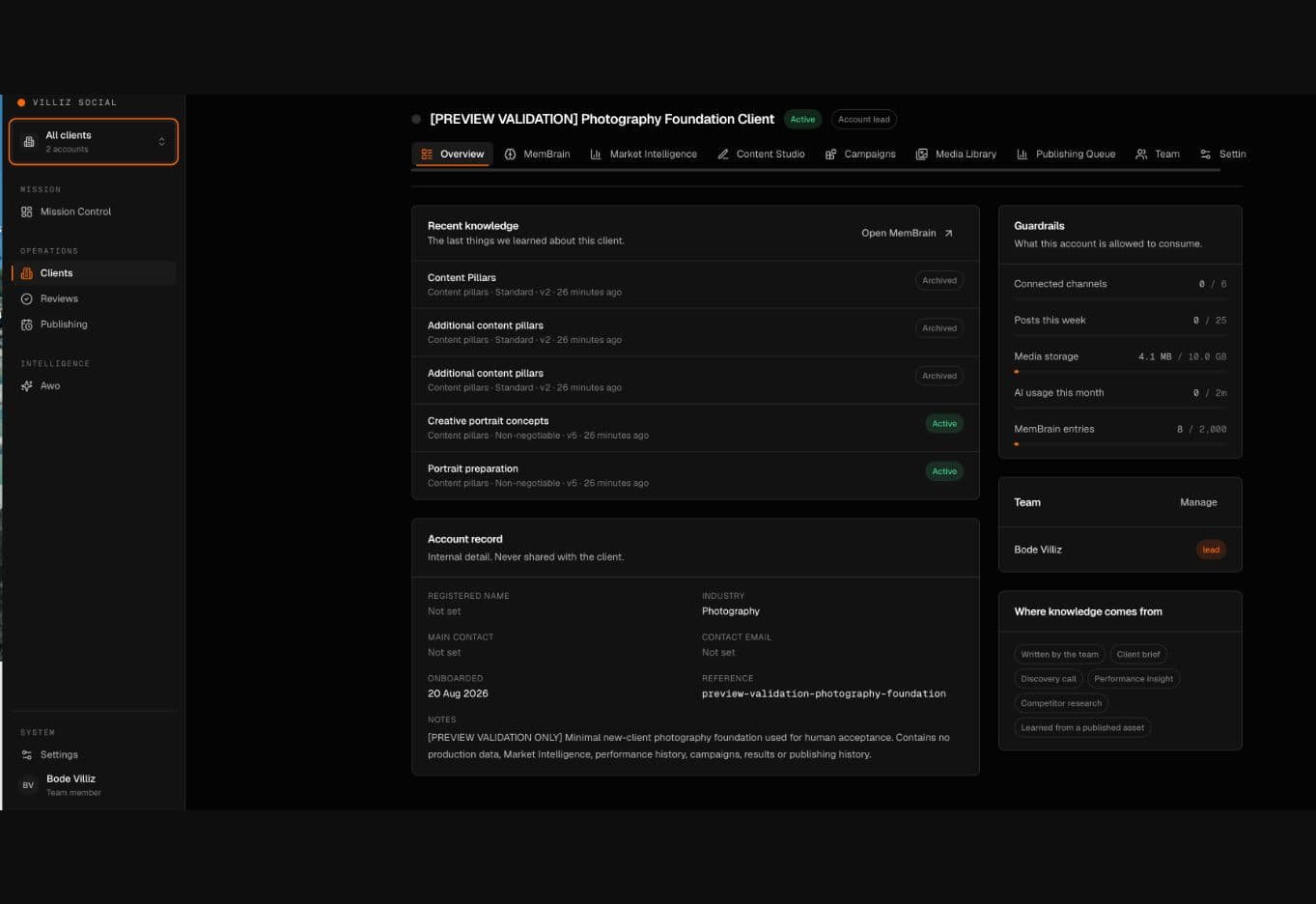Click the preview-validation-photography-foundation reference value
Image resolution: width=1316 pixels, height=904 pixels.
click(x=824, y=694)
